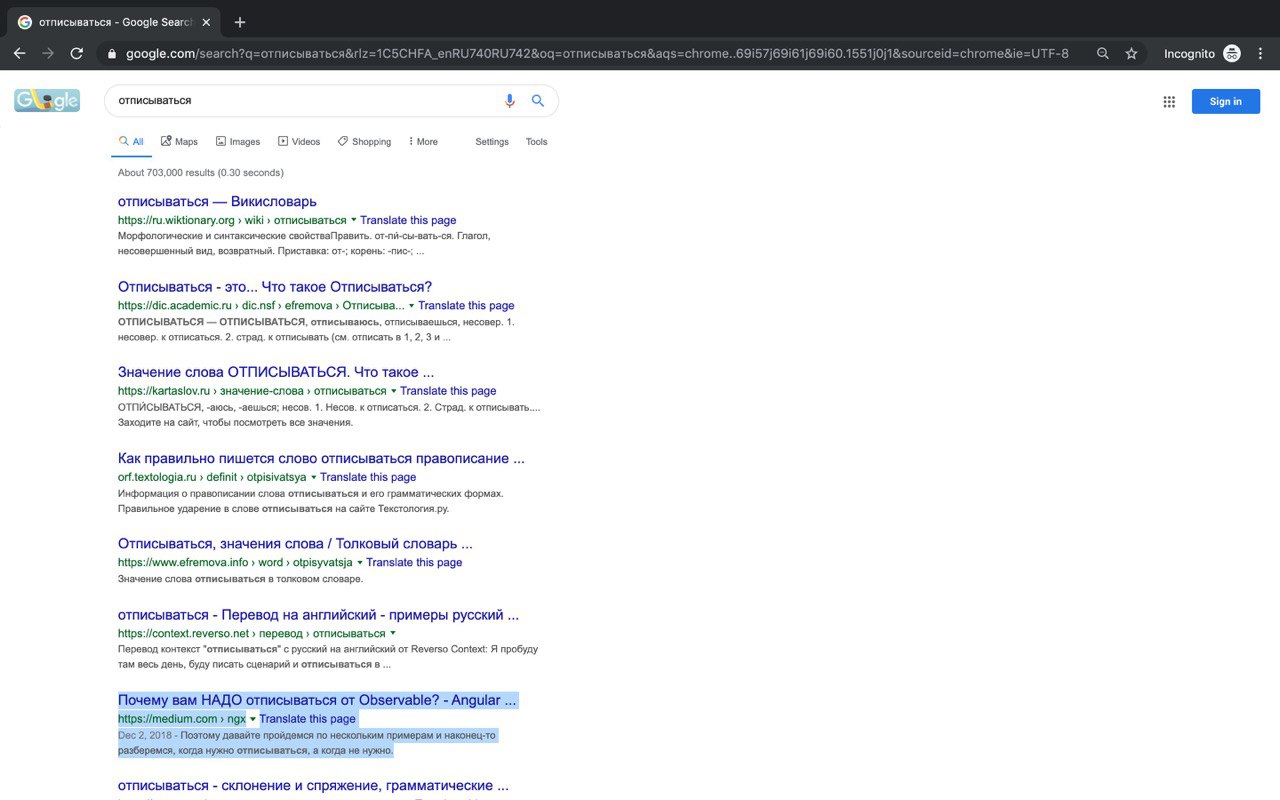1280x800 pixels.
Task: Switch to the Maps tab
Action: 180,142
